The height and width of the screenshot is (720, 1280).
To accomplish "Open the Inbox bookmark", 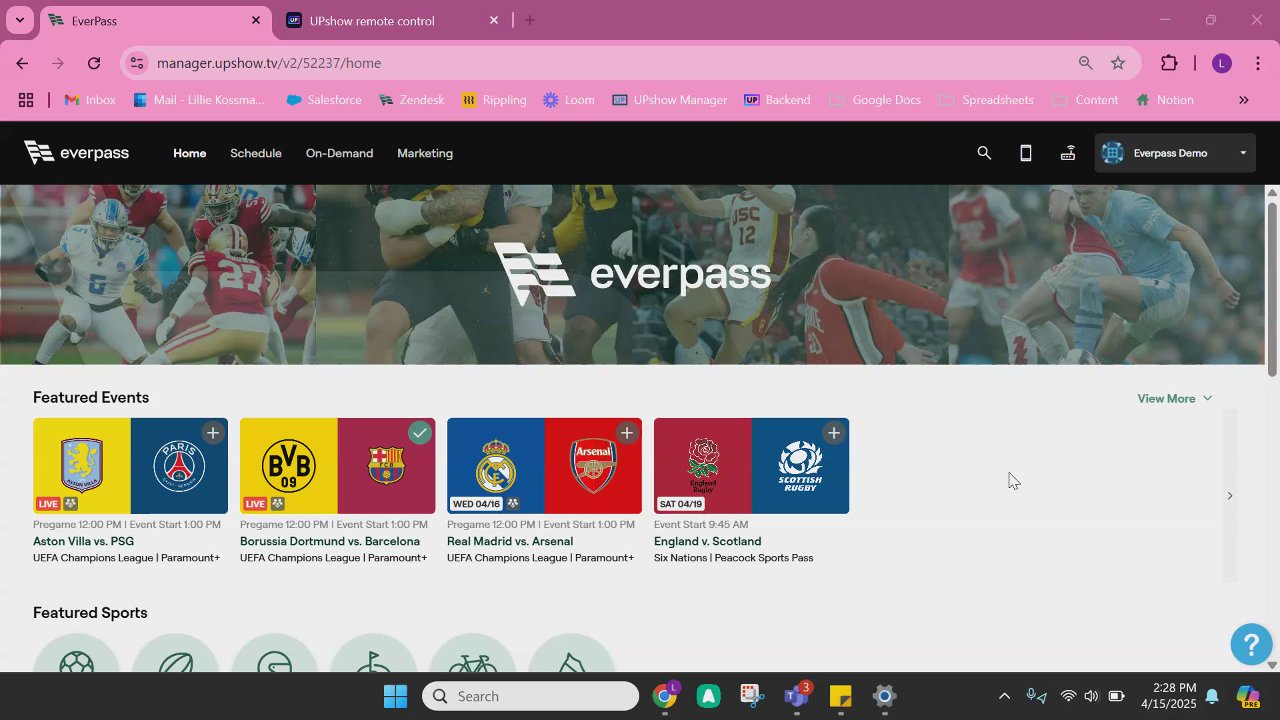I will pos(90,100).
